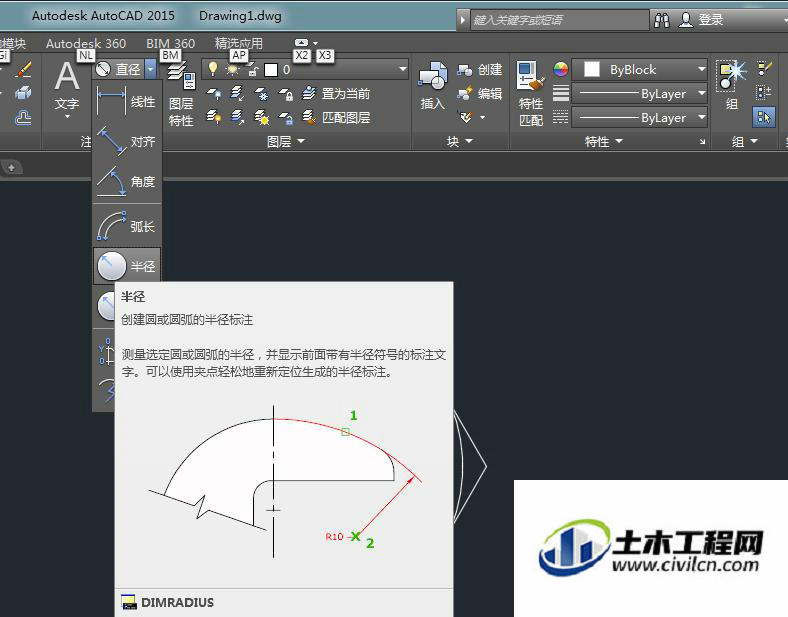Screen dimensions: 788x617
Task: Click the DIMRADIUS command name in tooltip
Action: [x=177, y=602]
